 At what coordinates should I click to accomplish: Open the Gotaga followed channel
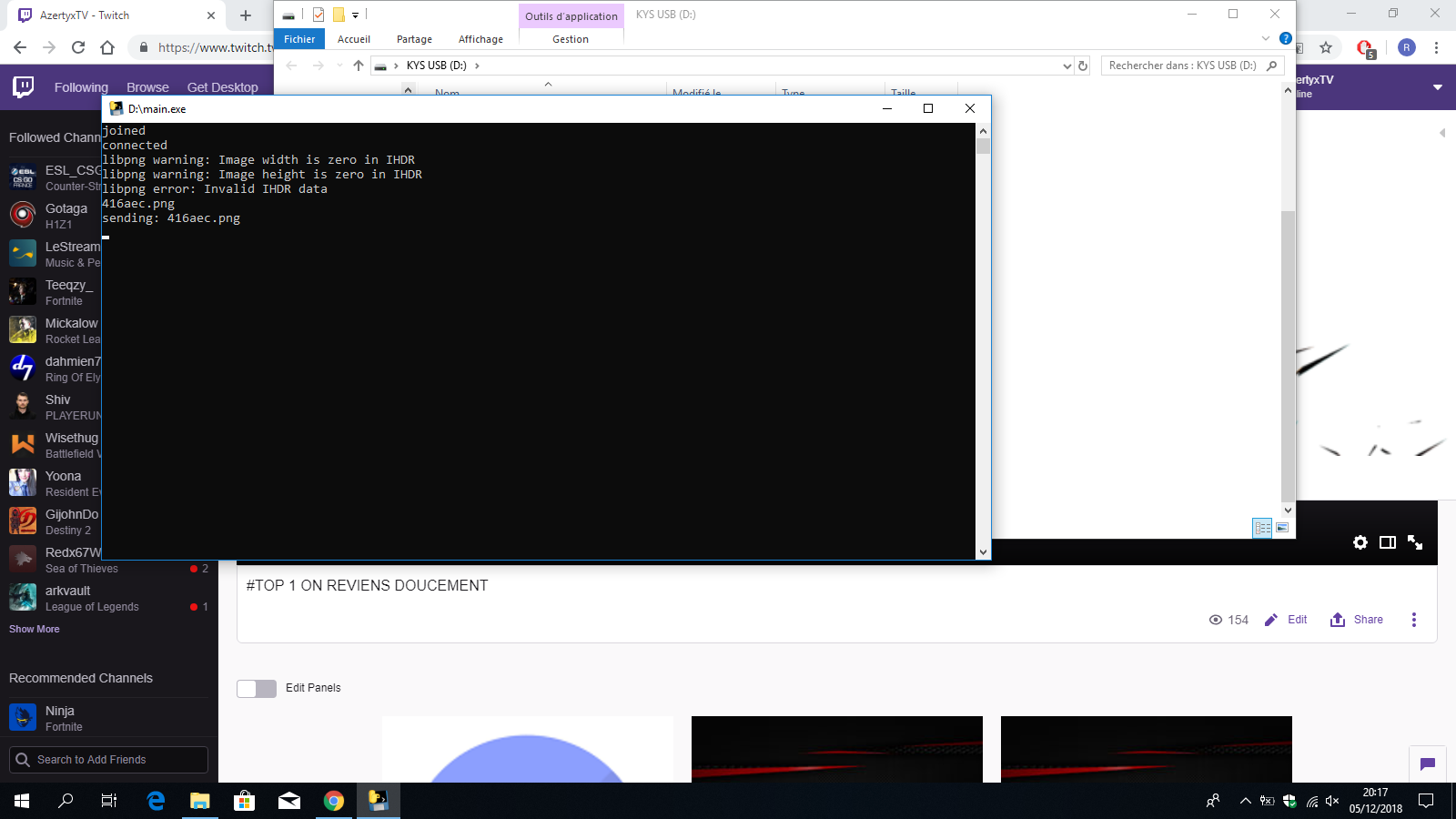pyautogui.click(x=53, y=216)
